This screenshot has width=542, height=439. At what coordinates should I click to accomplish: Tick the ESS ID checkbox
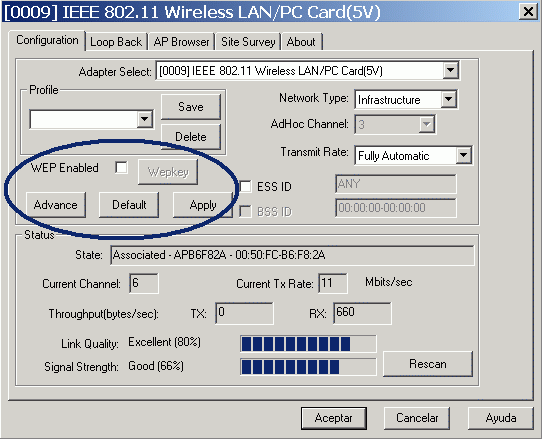245,186
